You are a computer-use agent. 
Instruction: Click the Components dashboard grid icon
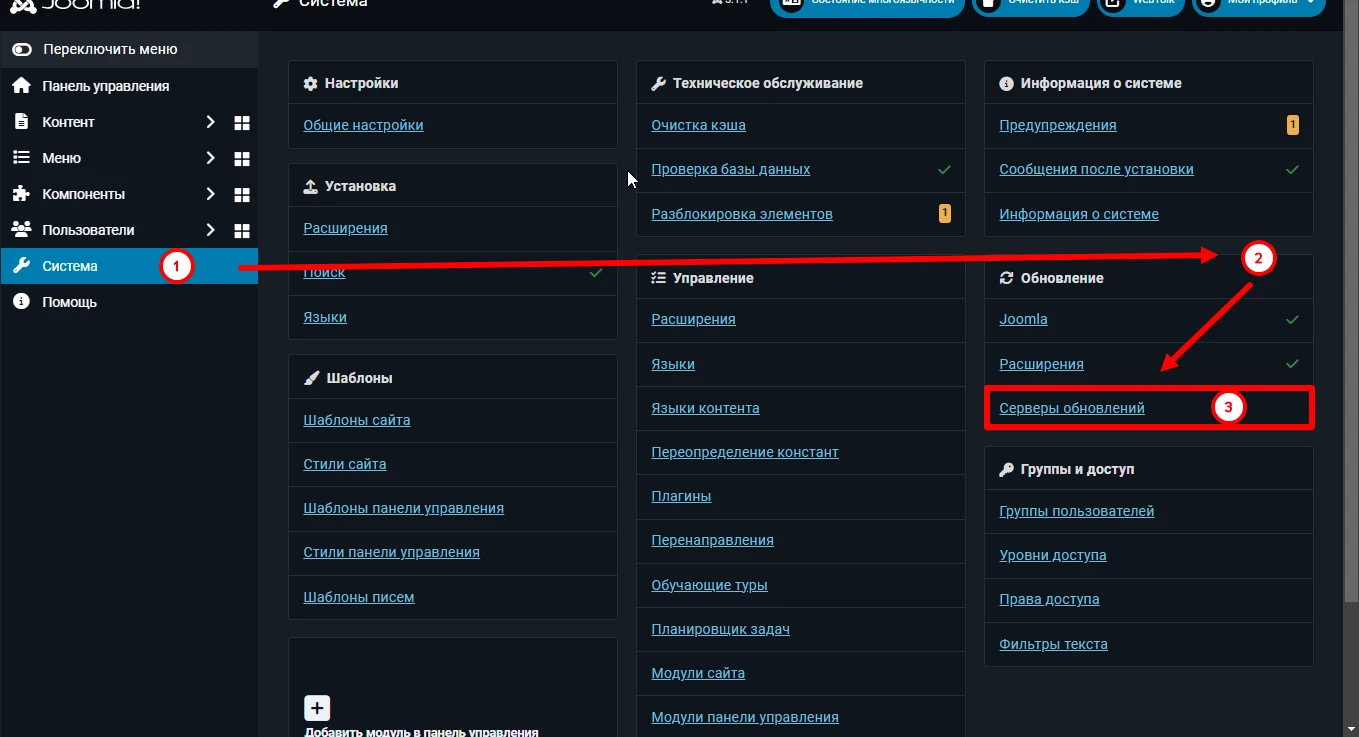(241, 195)
